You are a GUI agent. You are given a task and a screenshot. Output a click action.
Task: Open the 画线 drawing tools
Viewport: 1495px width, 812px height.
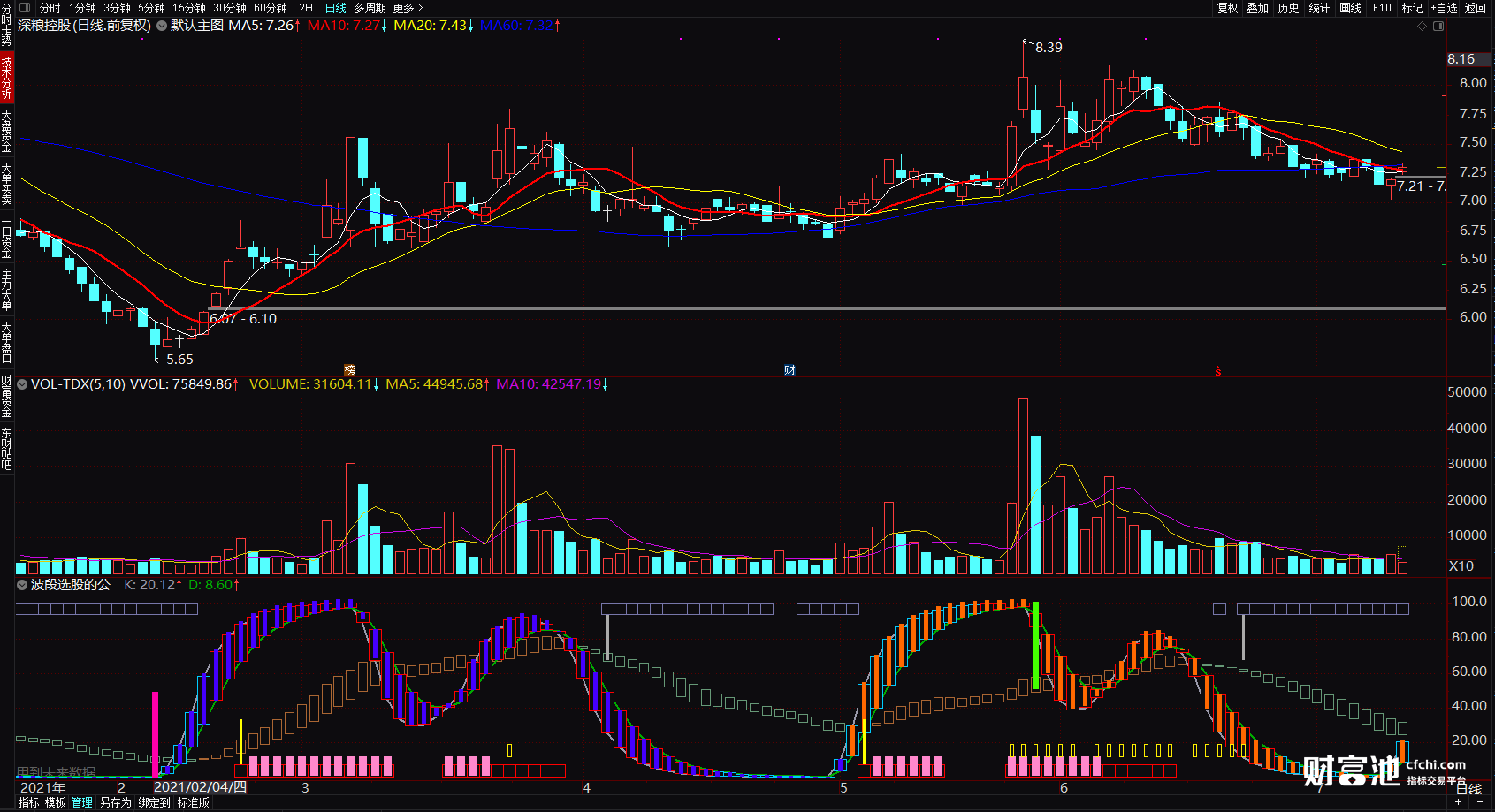(x=1350, y=8)
